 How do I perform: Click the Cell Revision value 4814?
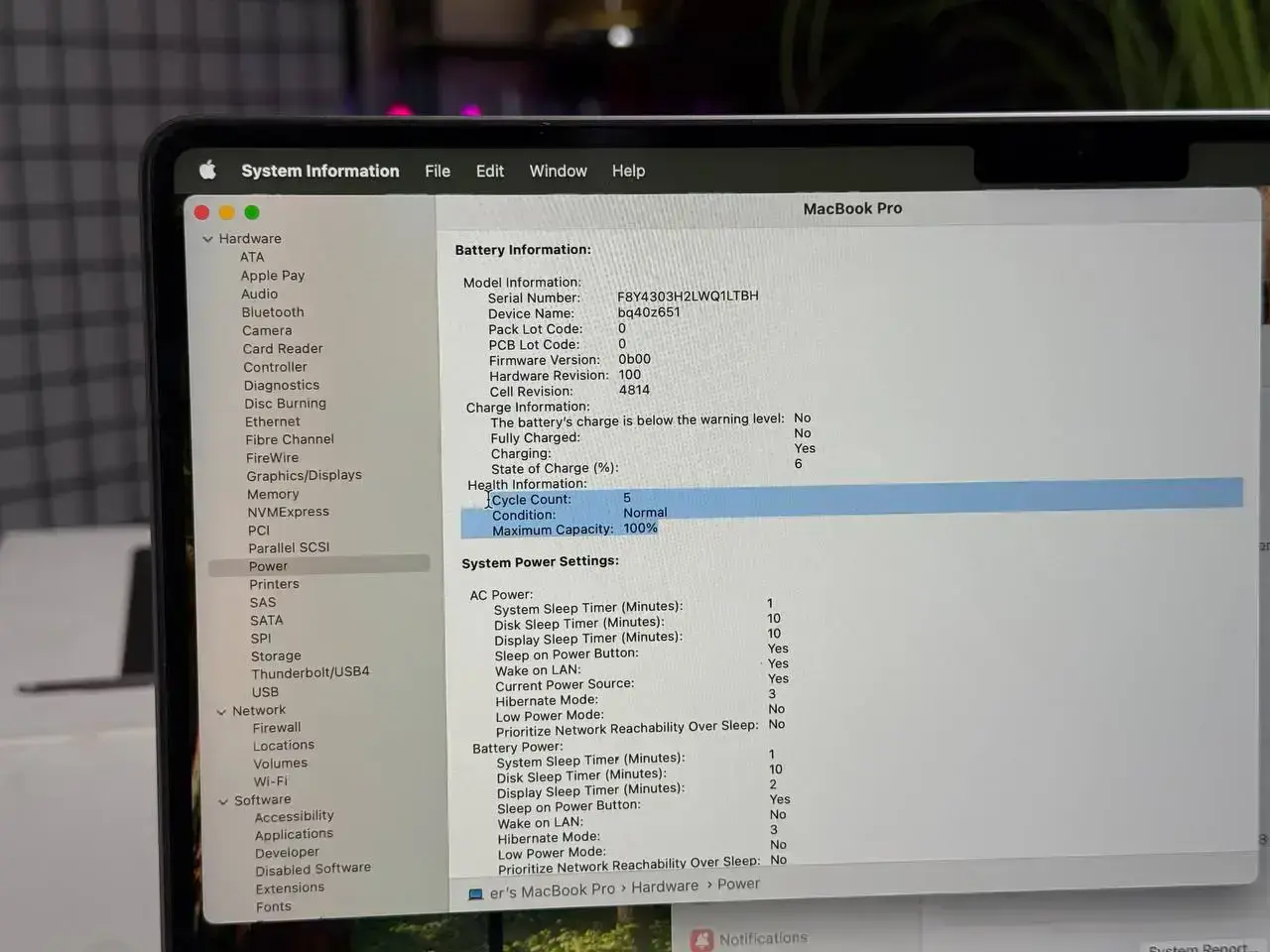[635, 390]
